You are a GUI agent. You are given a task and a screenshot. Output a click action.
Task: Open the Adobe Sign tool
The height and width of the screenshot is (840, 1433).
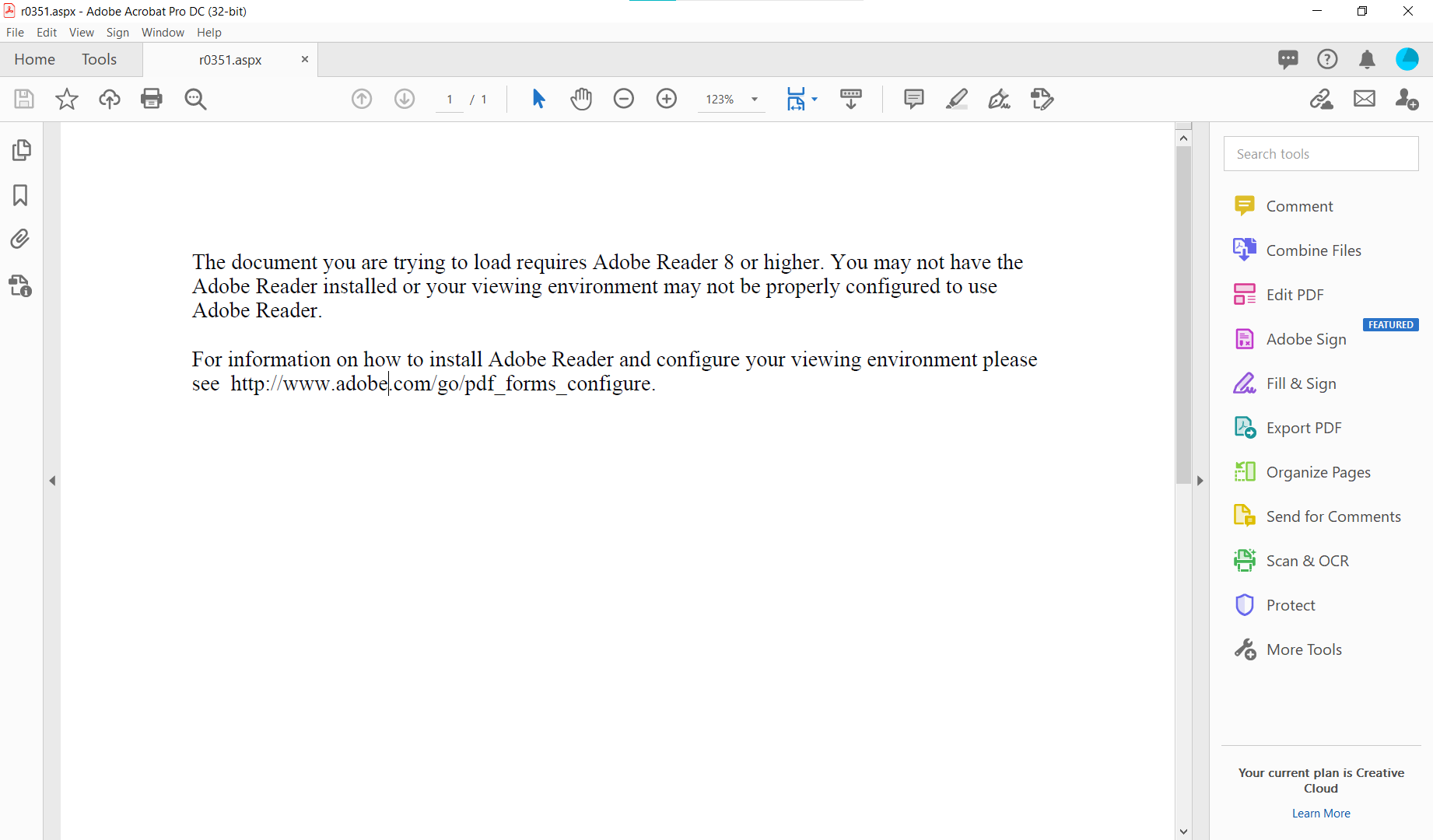point(1291,339)
